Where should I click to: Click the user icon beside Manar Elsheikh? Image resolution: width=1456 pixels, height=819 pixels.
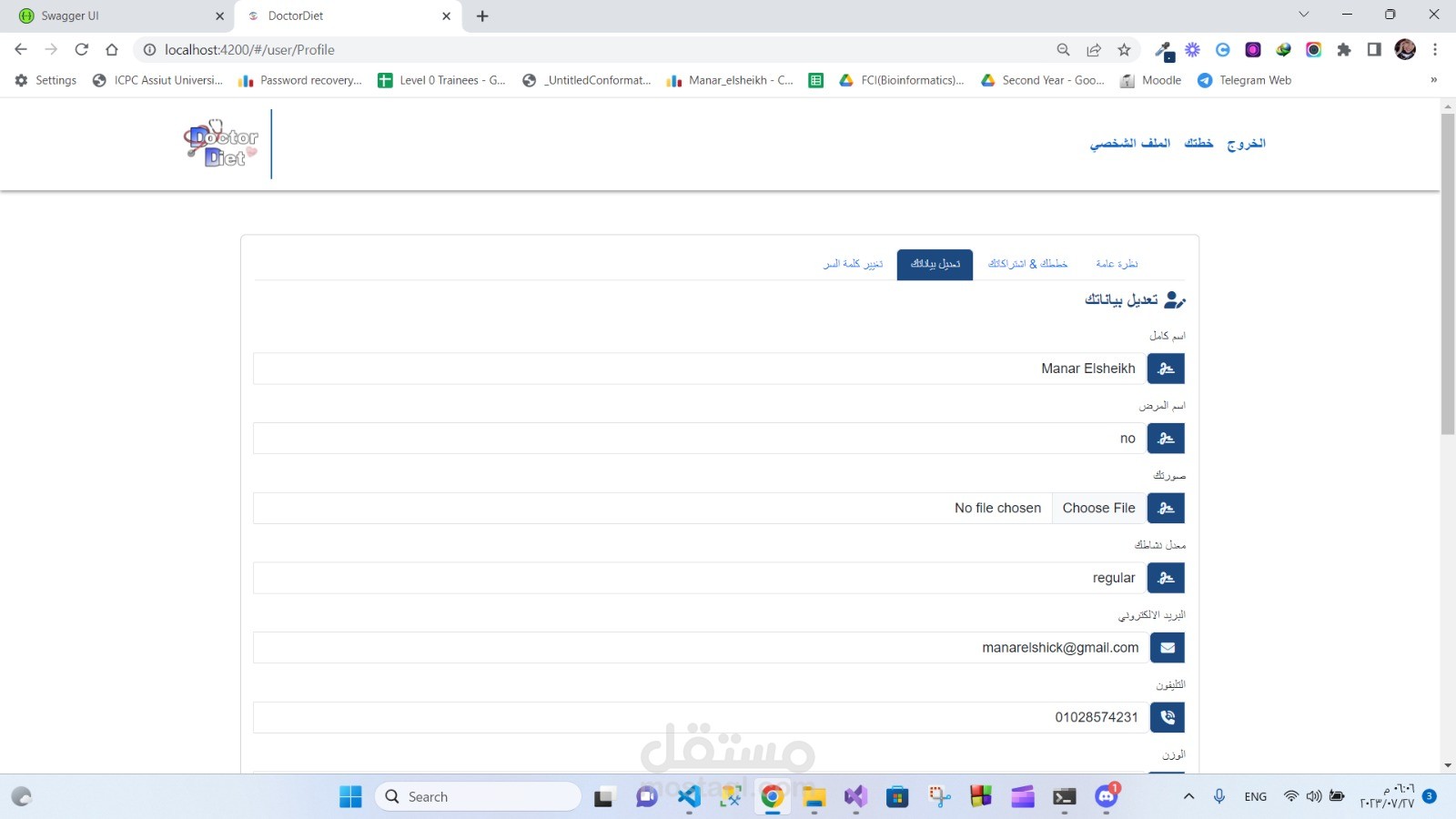coord(1166,369)
